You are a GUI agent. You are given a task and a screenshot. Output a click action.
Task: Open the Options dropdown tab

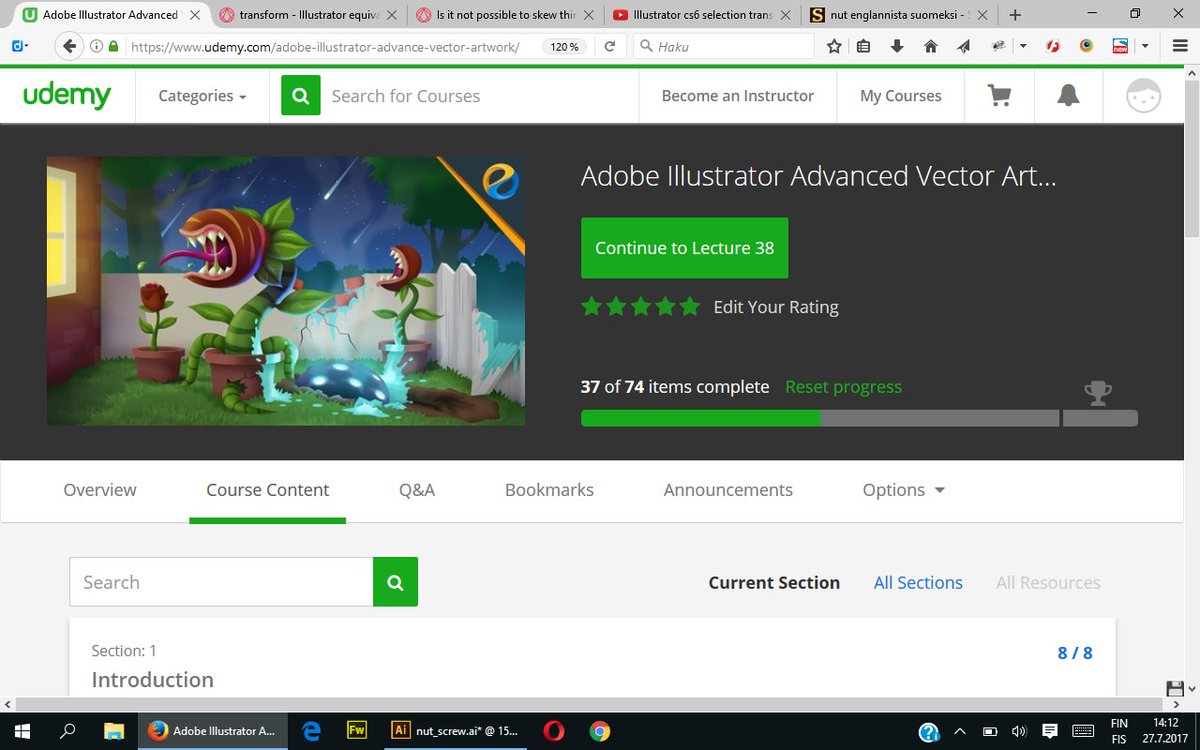point(904,490)
